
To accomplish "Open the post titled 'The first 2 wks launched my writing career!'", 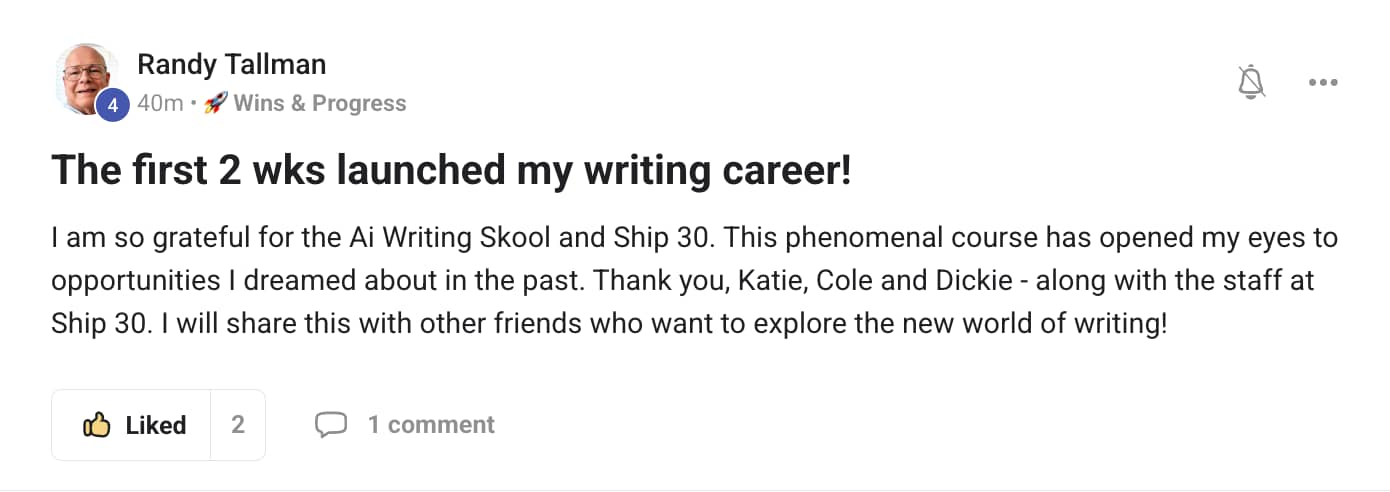I will coord(451,171).
